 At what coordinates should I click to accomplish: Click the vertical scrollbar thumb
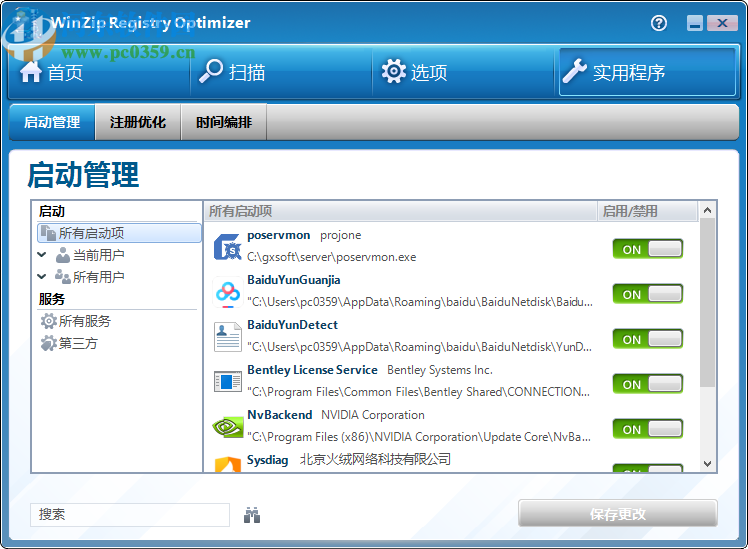tap(707, 303)
